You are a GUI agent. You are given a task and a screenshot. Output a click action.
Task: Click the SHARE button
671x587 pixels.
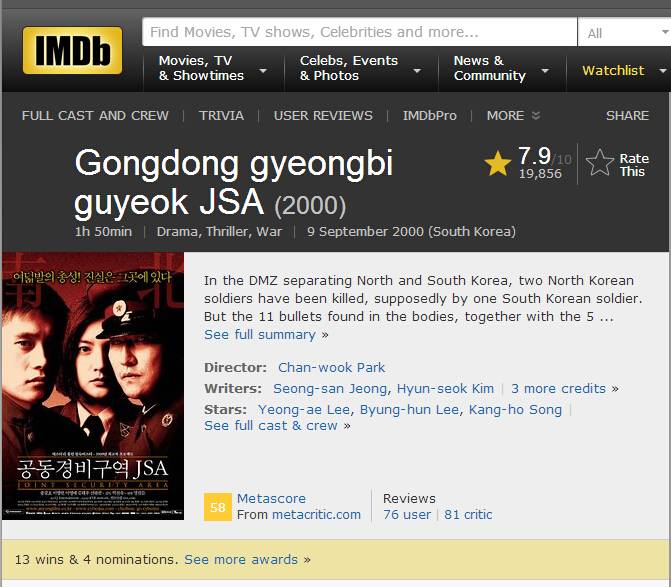(627, 116)
